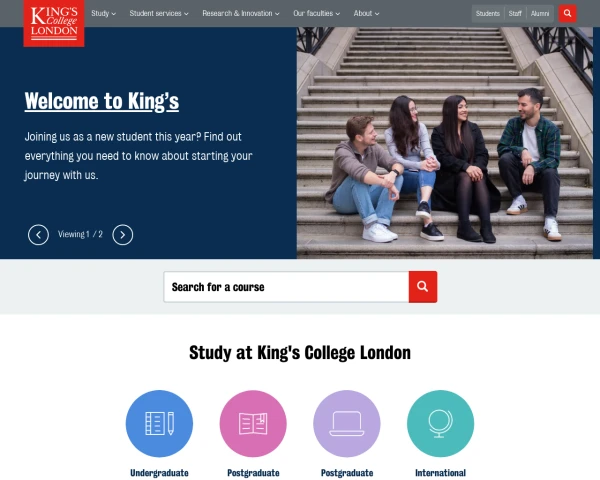Image resolution: width=600 pixels, height=480 pixels.
Task: Go to previous carousel slide arrow
Action: 38,235
